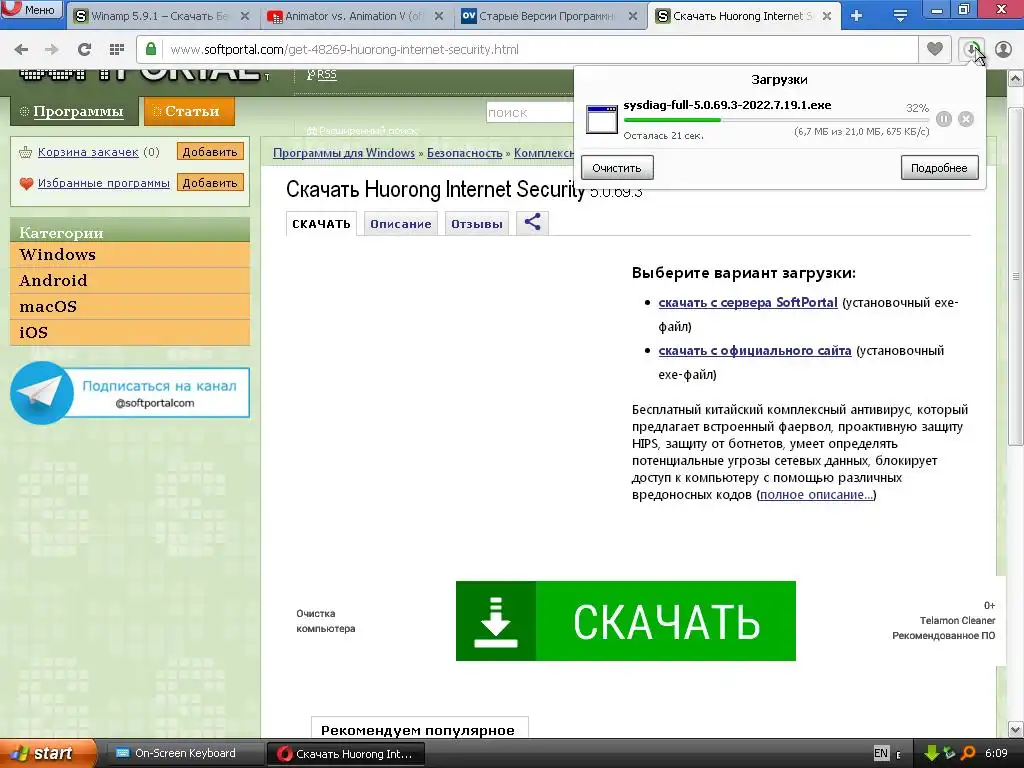Open Избранные программы link

click(104, 183)
